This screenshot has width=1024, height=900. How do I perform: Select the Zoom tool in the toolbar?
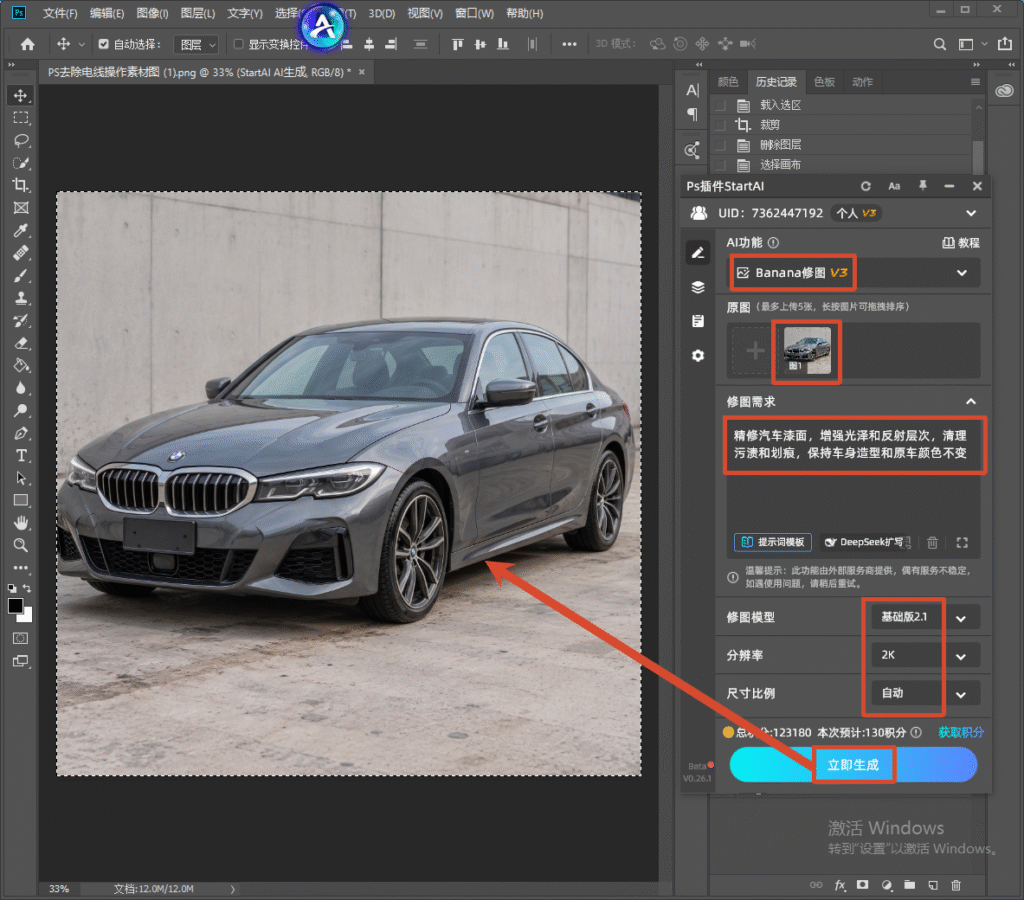[x=21, y=545]
